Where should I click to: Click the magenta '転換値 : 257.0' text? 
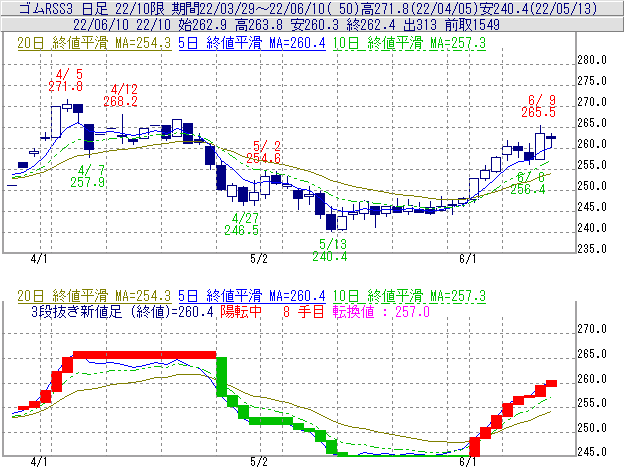[x=381, y=311]
